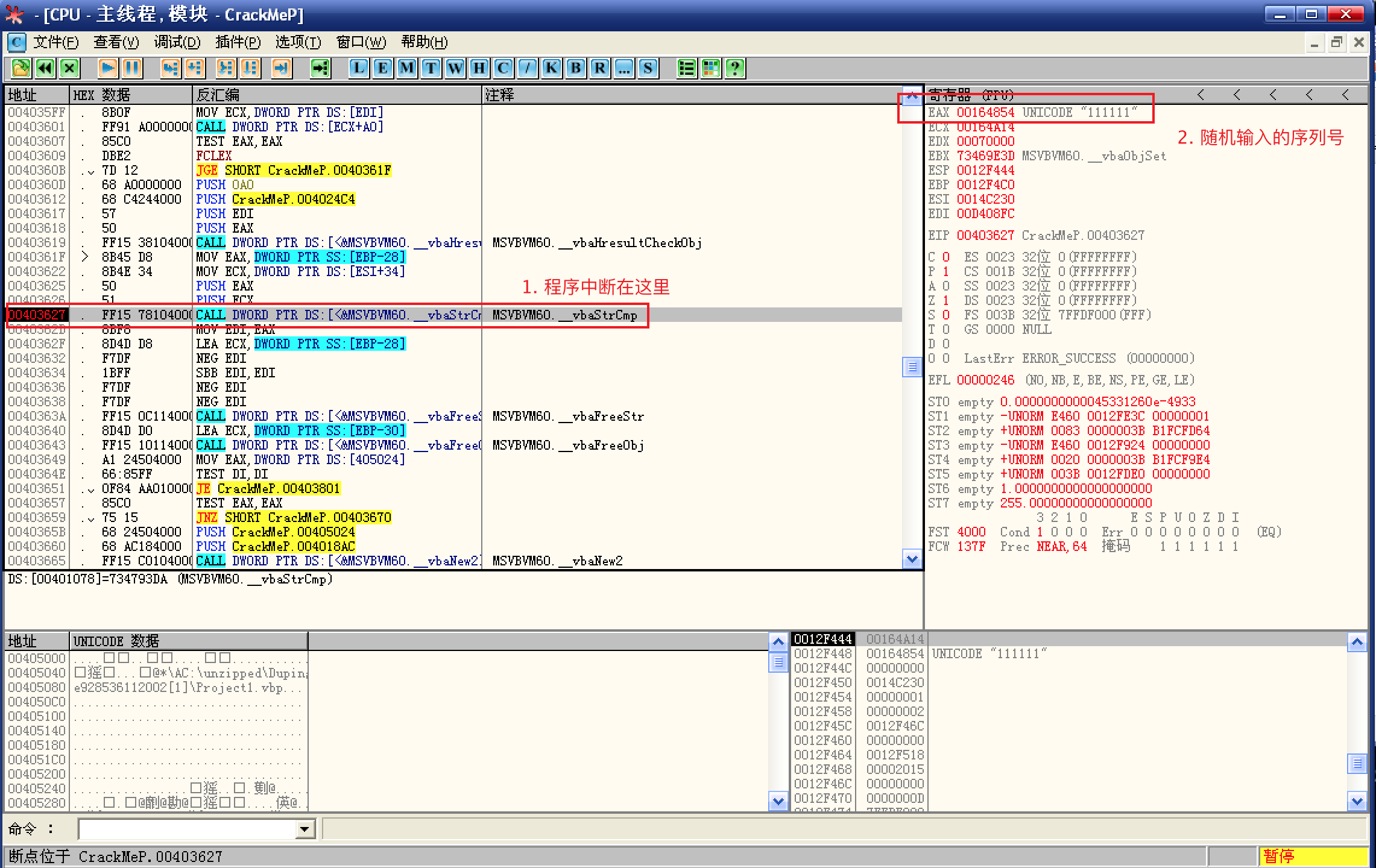The image size is (1376, 868).
Task: Expand the command input dropdown arrow
Action: coord(305,829)
